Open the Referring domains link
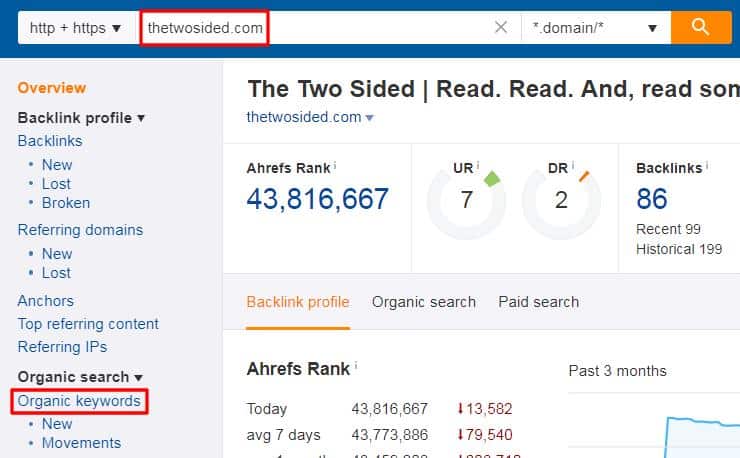This screenshot has width=740, height=458. pos(80,230)
